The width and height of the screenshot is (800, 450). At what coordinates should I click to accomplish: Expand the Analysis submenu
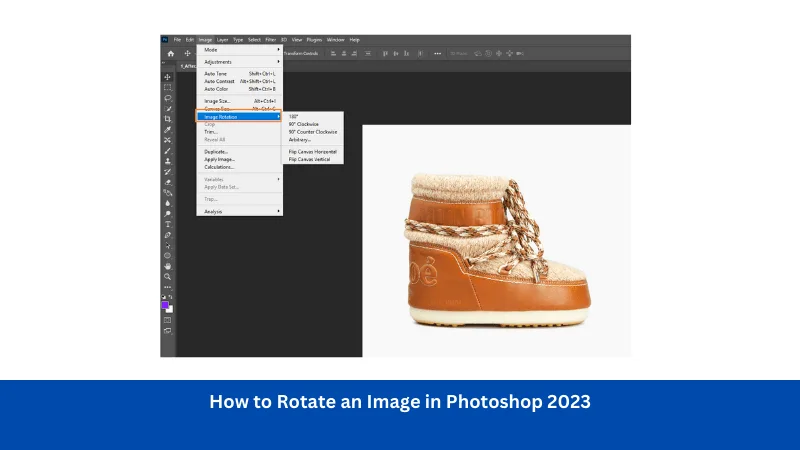tap(239, 211)
